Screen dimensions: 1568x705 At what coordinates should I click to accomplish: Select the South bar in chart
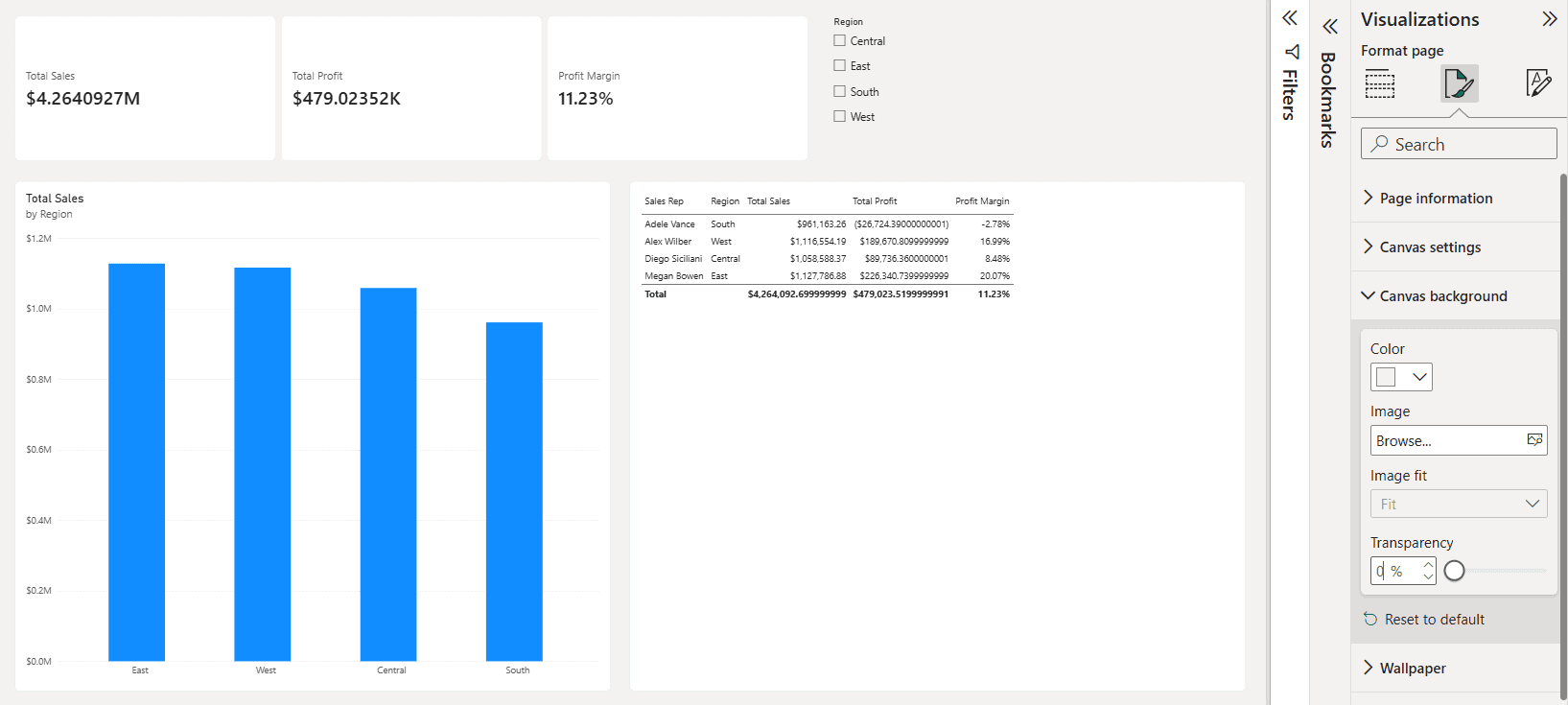point(514,491)
